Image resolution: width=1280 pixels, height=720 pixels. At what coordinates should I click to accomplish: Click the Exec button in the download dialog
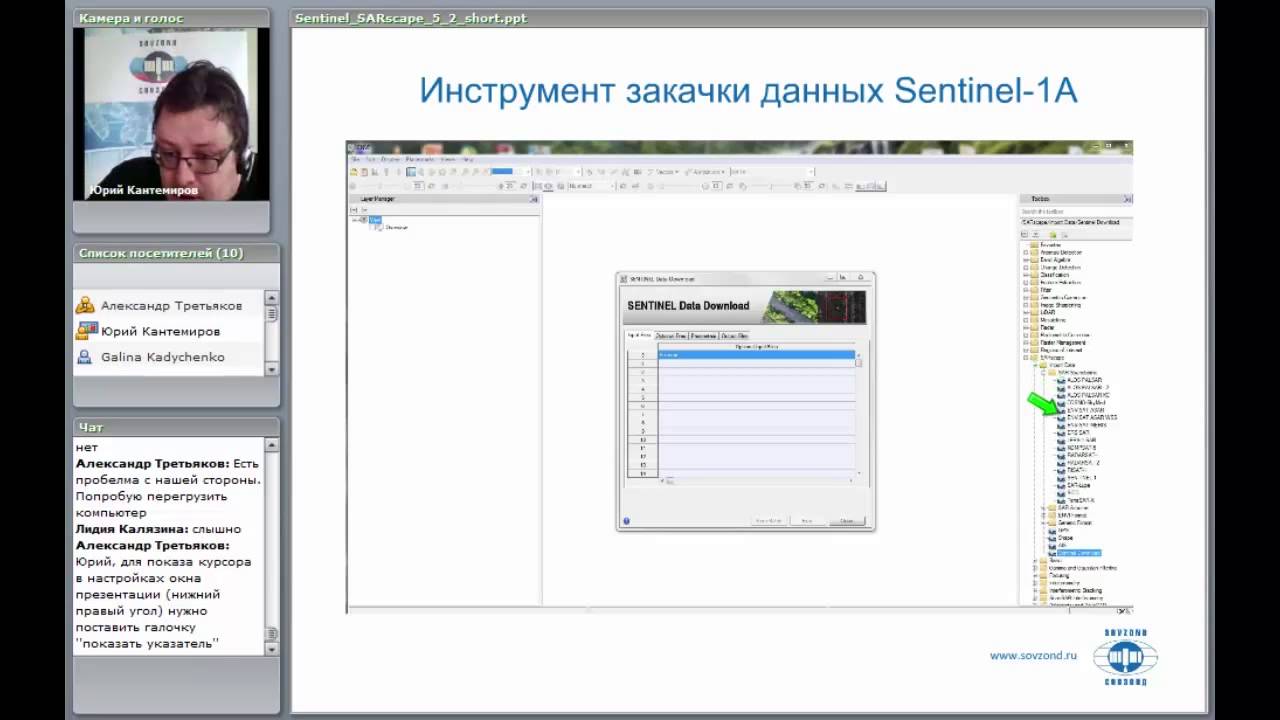click(808, 521)
